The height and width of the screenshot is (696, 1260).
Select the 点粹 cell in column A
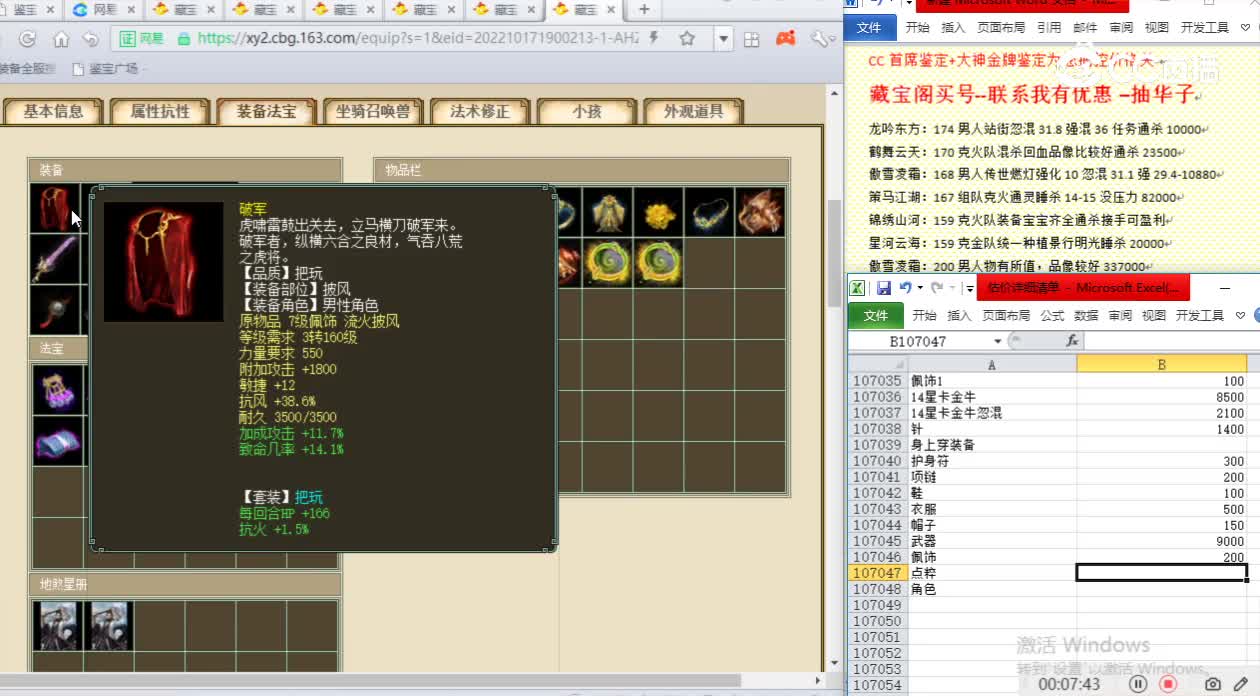992,573
